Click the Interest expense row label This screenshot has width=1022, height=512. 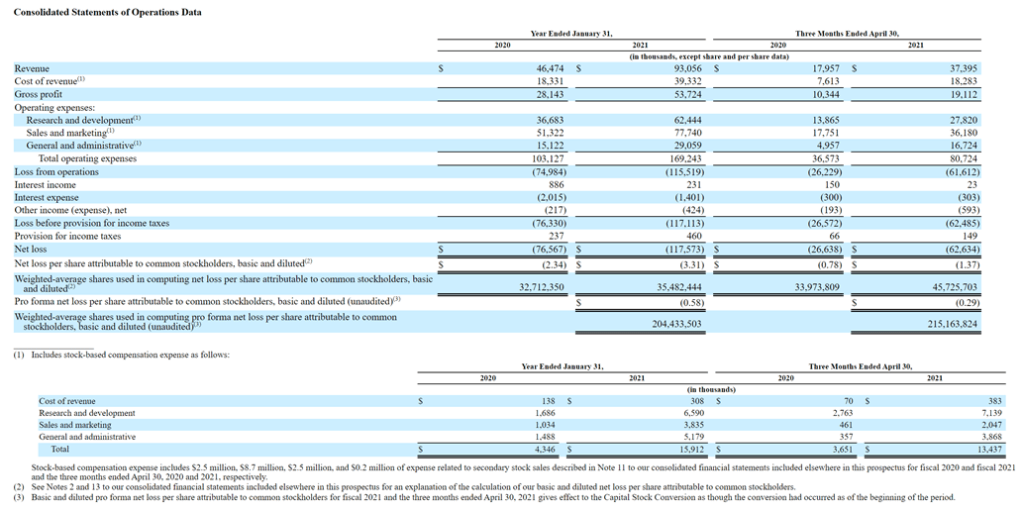(46, 198)
